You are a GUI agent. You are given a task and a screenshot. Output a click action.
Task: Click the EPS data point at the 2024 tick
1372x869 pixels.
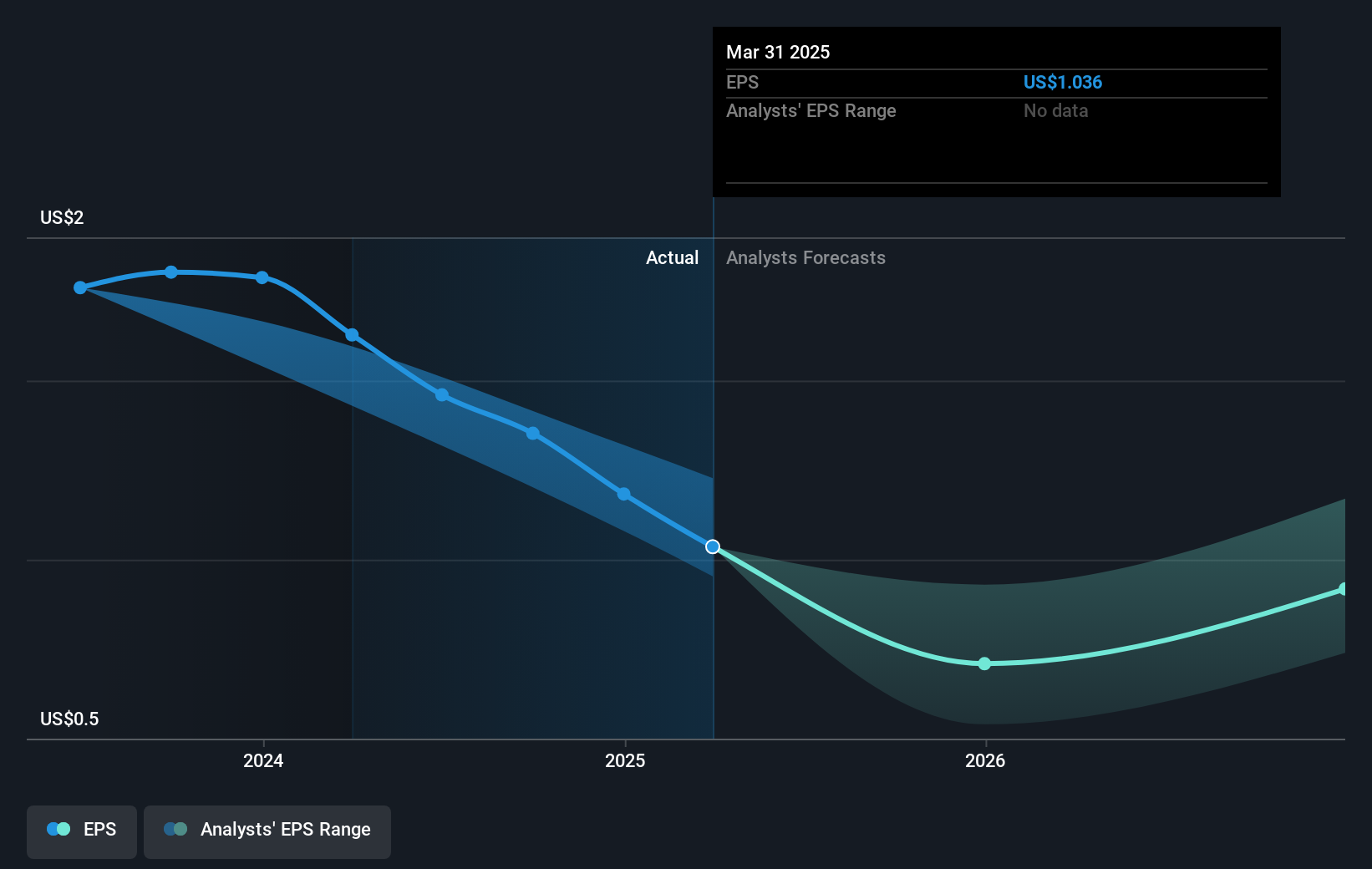pyautogui.click(x=262, y=277)
